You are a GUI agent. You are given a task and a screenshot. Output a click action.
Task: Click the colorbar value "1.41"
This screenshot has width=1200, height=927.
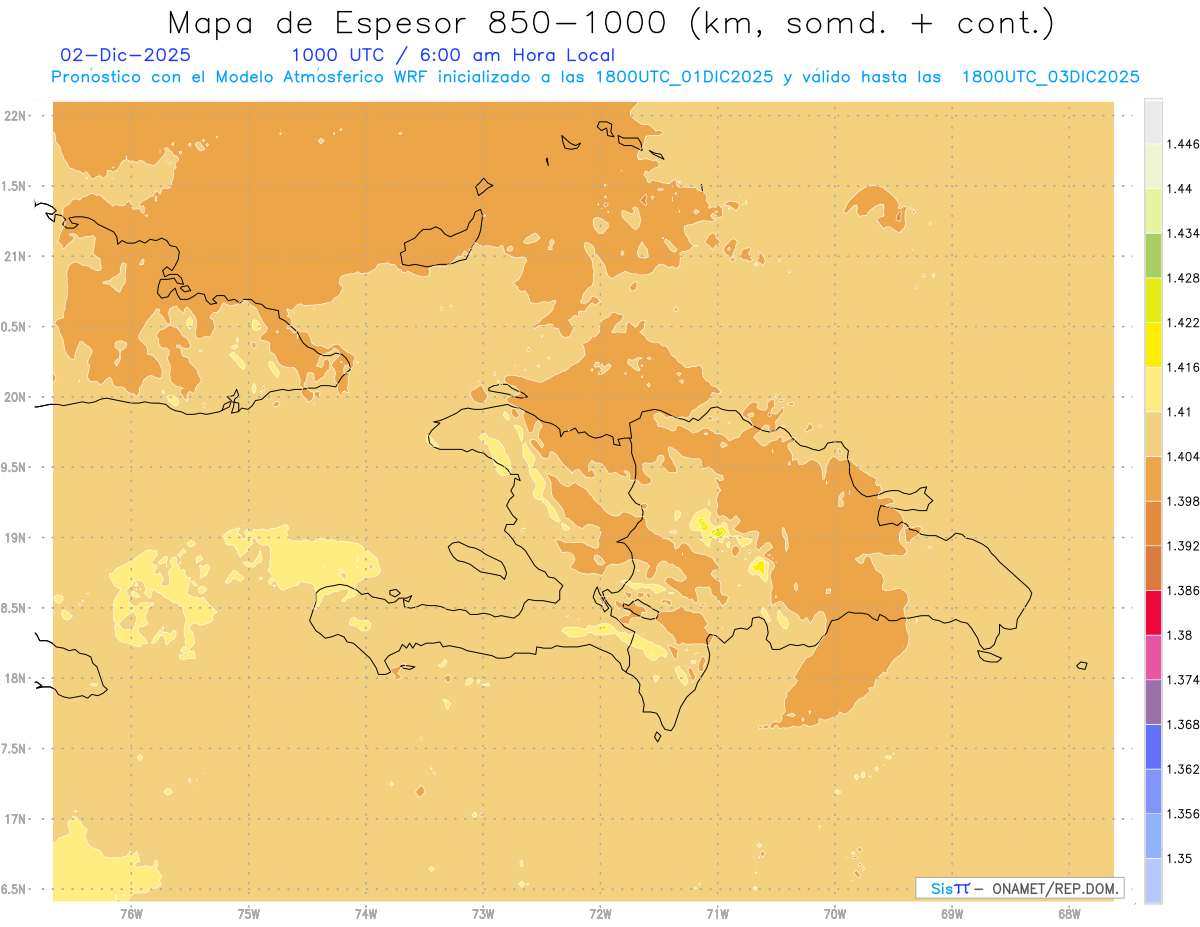click(1179, 412)
